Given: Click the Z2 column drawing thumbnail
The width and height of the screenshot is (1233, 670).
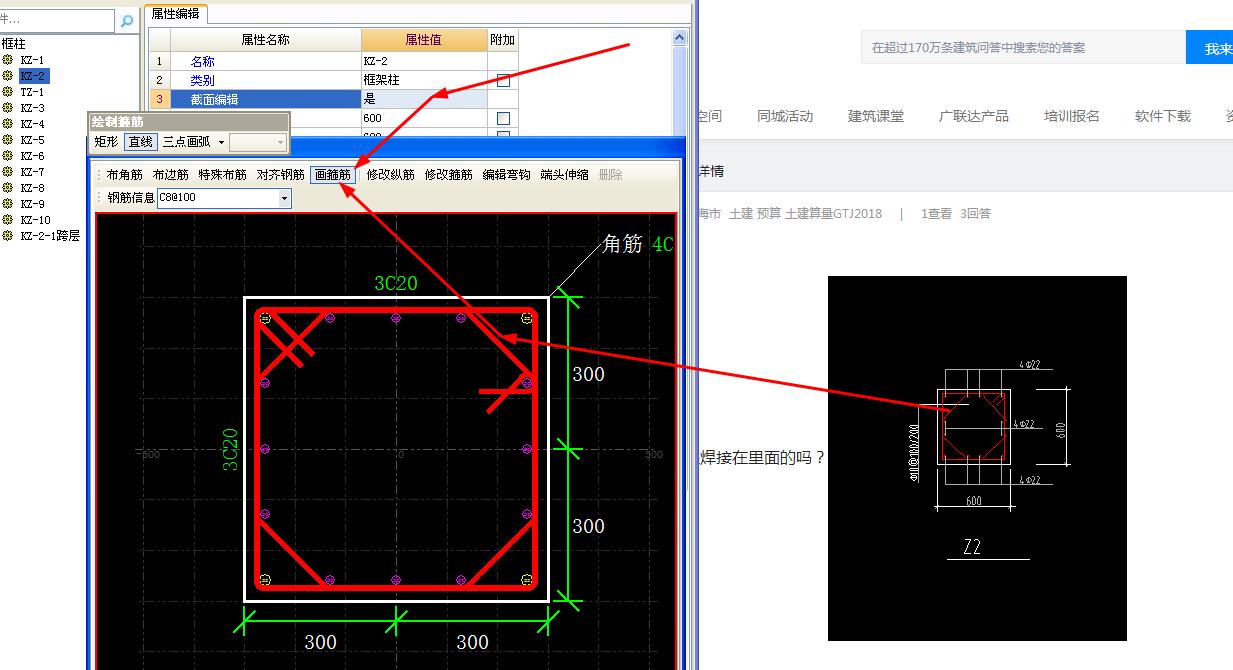Looking at the screenshot, I should [x=977, y=458].
